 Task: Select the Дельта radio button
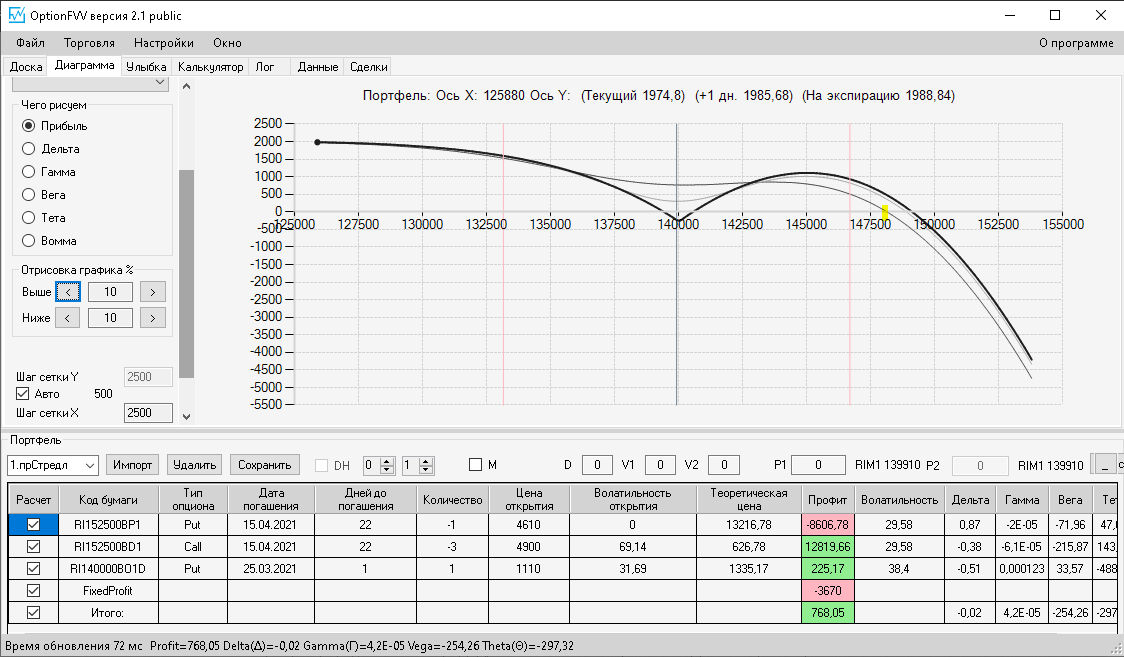tap(29, 148)
